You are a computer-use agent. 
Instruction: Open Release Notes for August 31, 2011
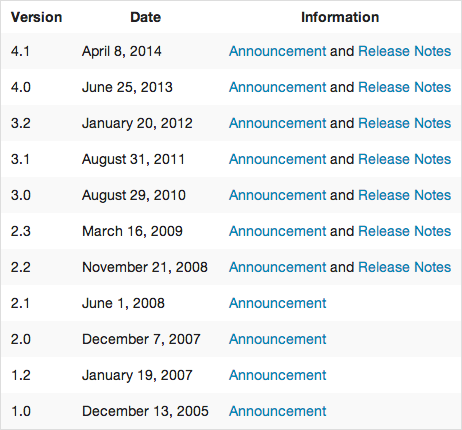(x=404, y=159)
